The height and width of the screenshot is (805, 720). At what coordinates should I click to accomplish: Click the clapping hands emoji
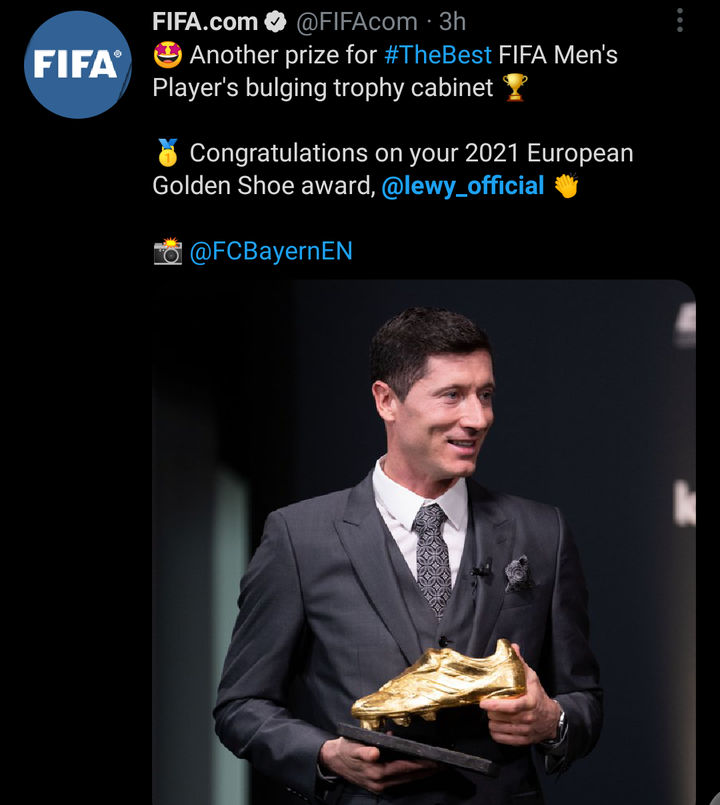pyautogui.click(x=566, y=185)
